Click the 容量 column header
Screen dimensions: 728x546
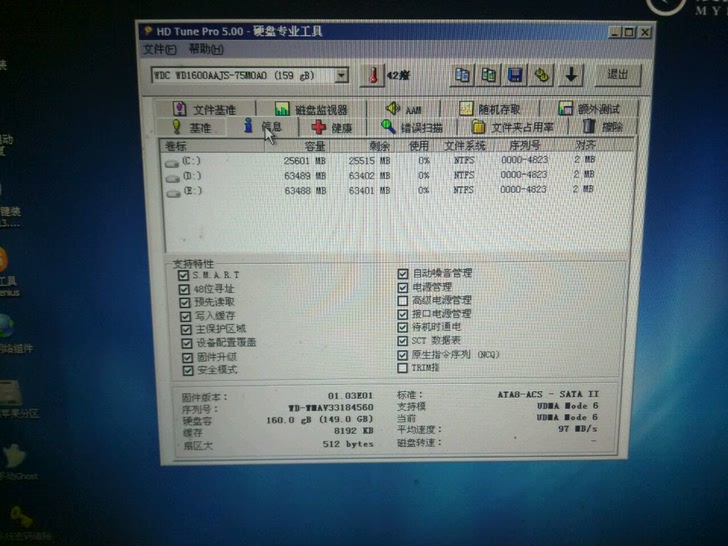click(x=297, y=146)
